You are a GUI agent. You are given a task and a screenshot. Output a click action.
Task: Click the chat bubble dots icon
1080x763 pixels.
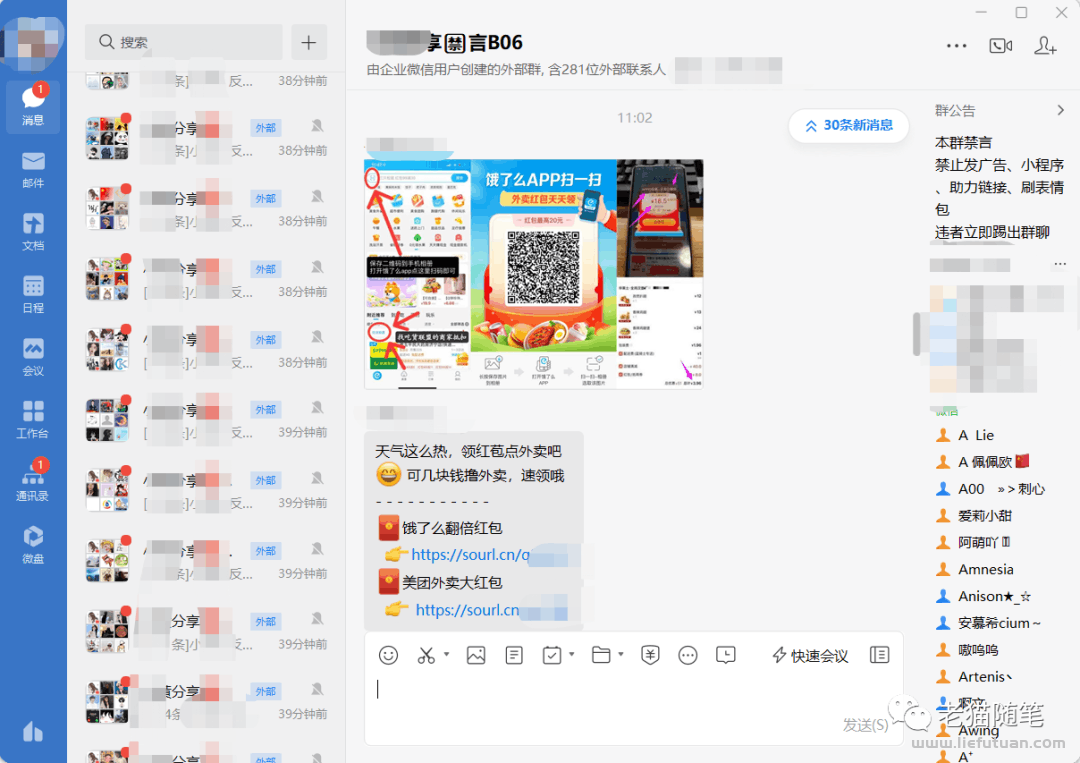click(x=687, y=655)
